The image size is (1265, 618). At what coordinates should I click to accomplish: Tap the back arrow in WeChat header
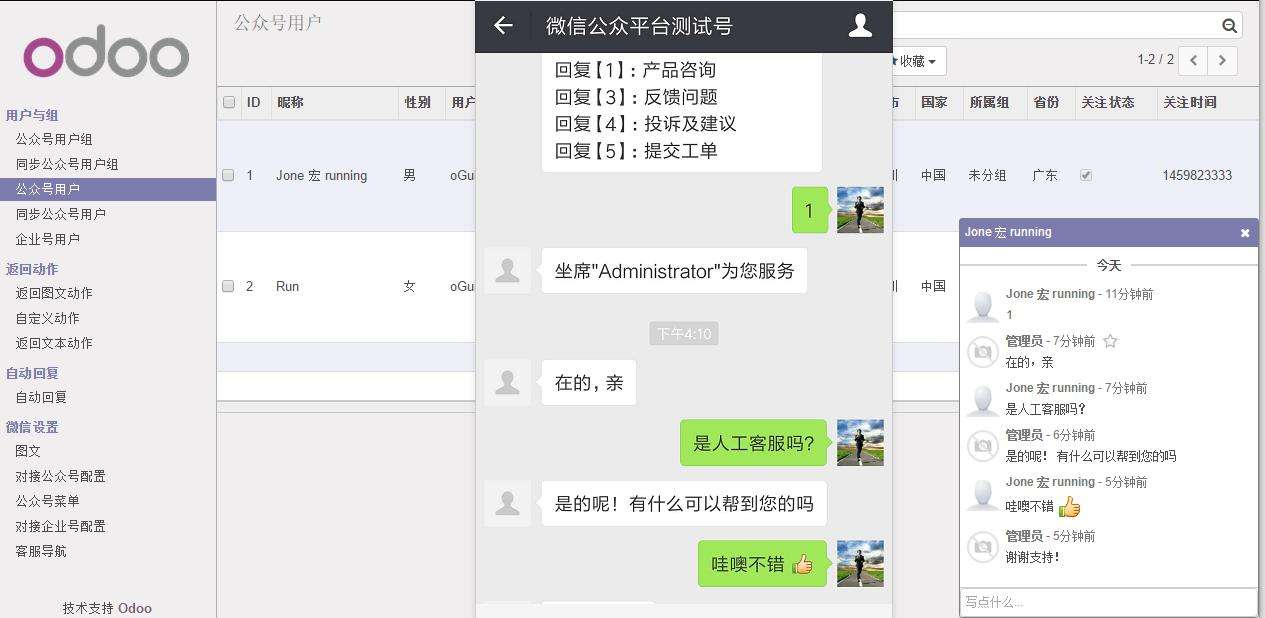click(x=503, y=26)
